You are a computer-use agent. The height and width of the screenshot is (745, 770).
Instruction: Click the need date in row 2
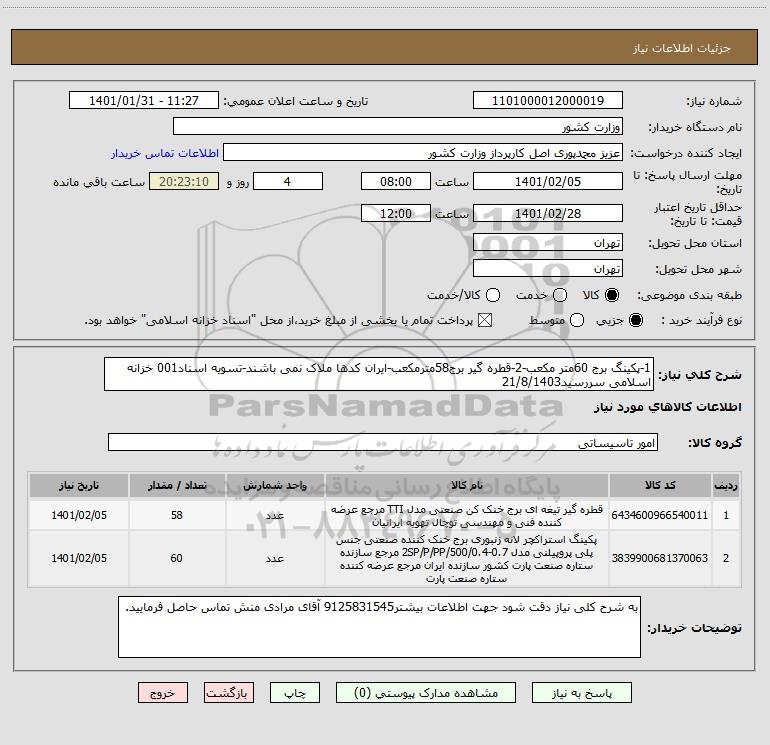tap(79, 558)
